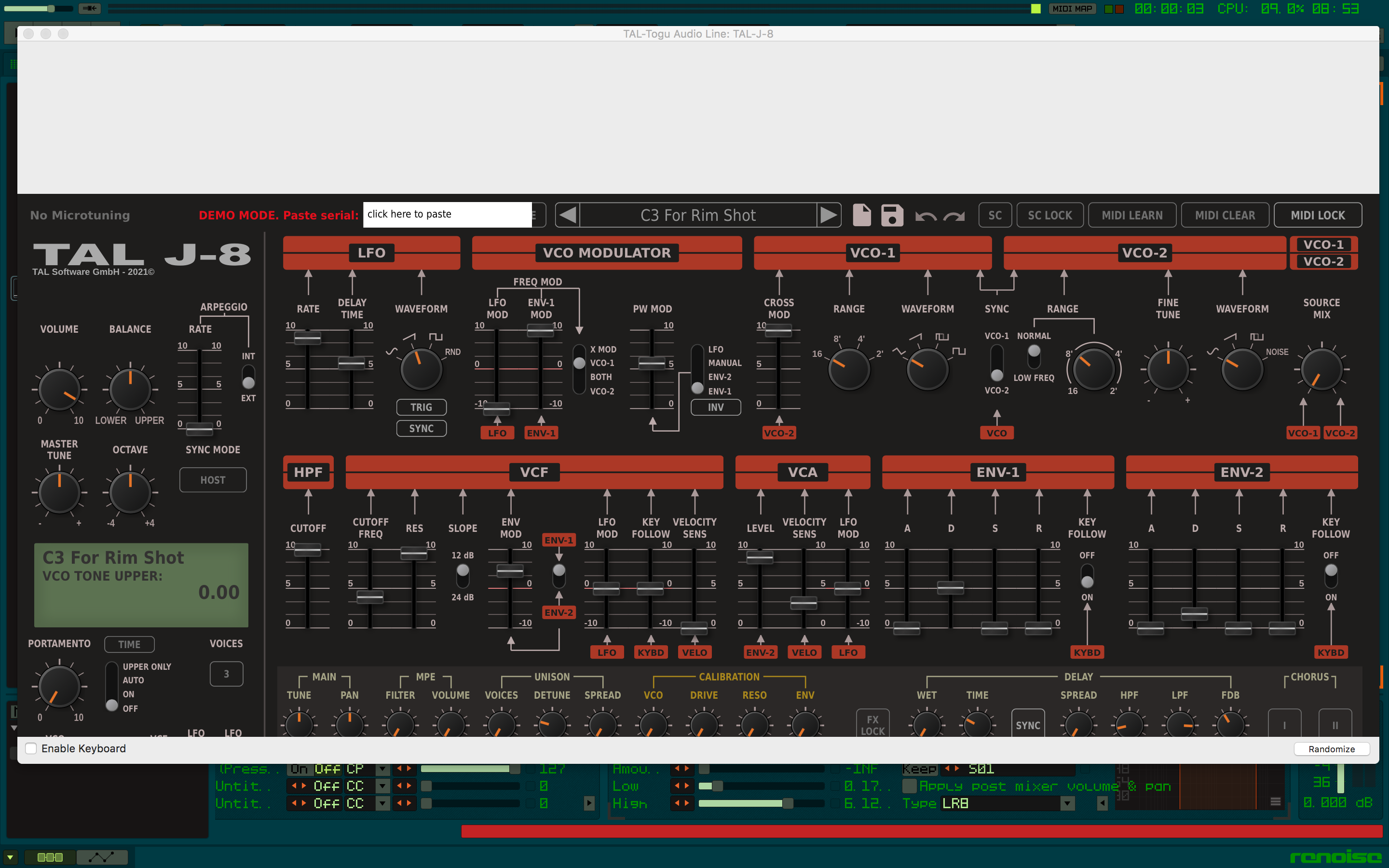Toggle the VCO-1/VCO-2 SYNC switch
Viewport: 1389px width, 868px height.
click(x=997, y=363)
